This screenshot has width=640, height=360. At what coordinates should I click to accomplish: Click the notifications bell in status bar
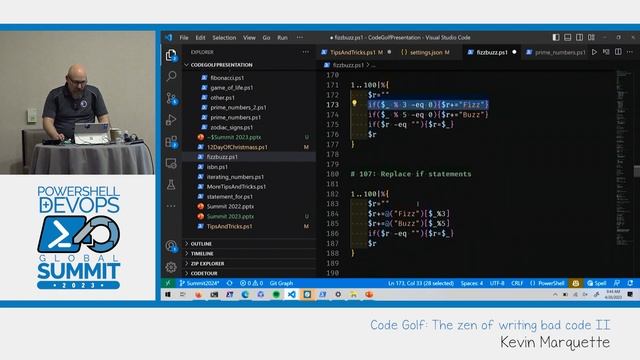click(x=631, y=283)
